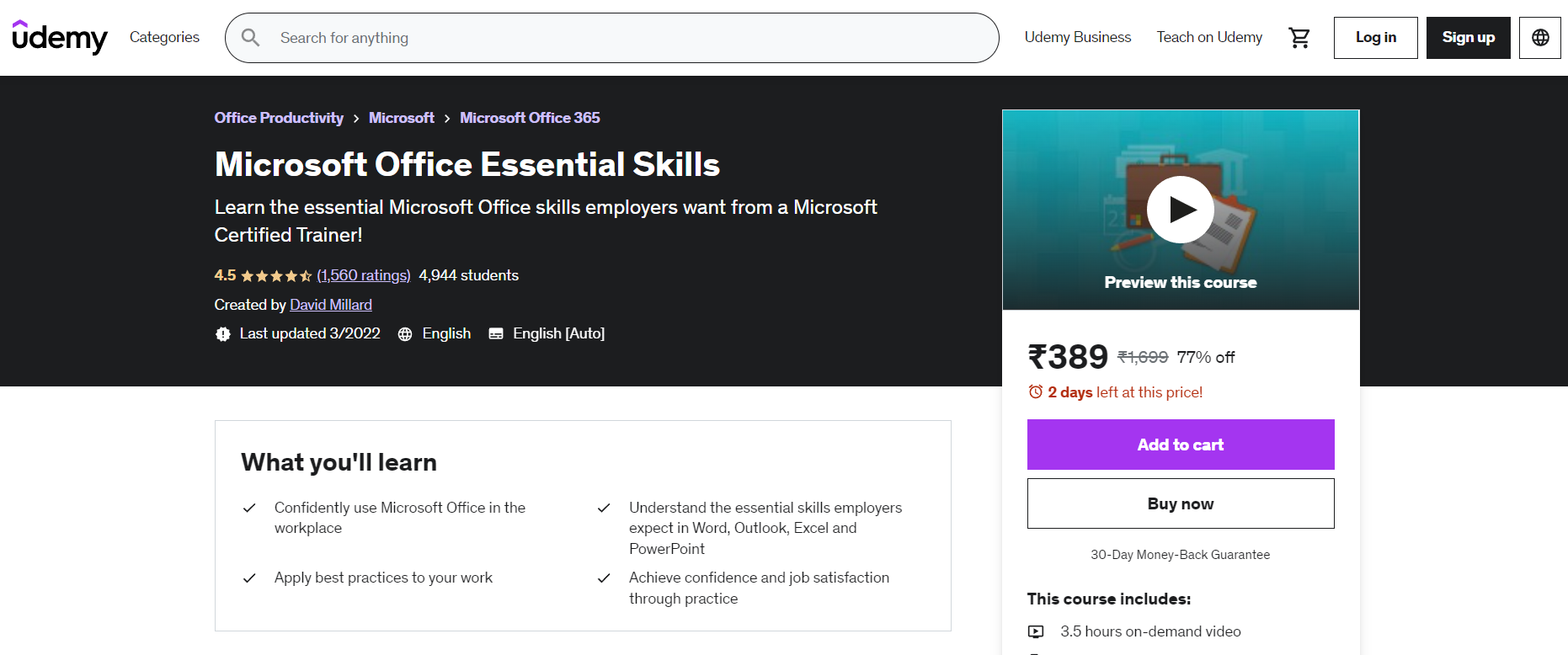Open instructor David Millard's profile
This screenshot has height=655, width=1568.
330,305
